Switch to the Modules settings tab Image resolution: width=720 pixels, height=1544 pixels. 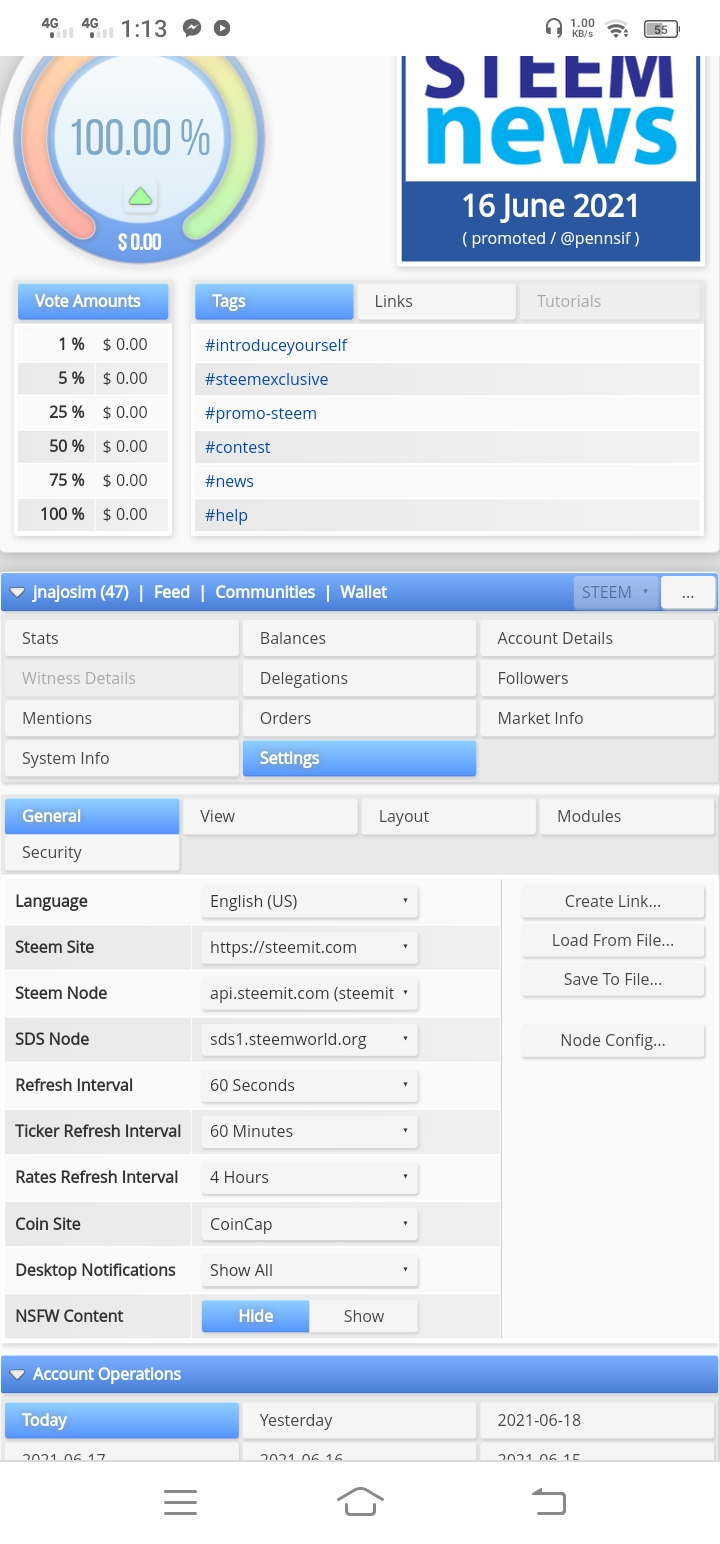(628, 816)
